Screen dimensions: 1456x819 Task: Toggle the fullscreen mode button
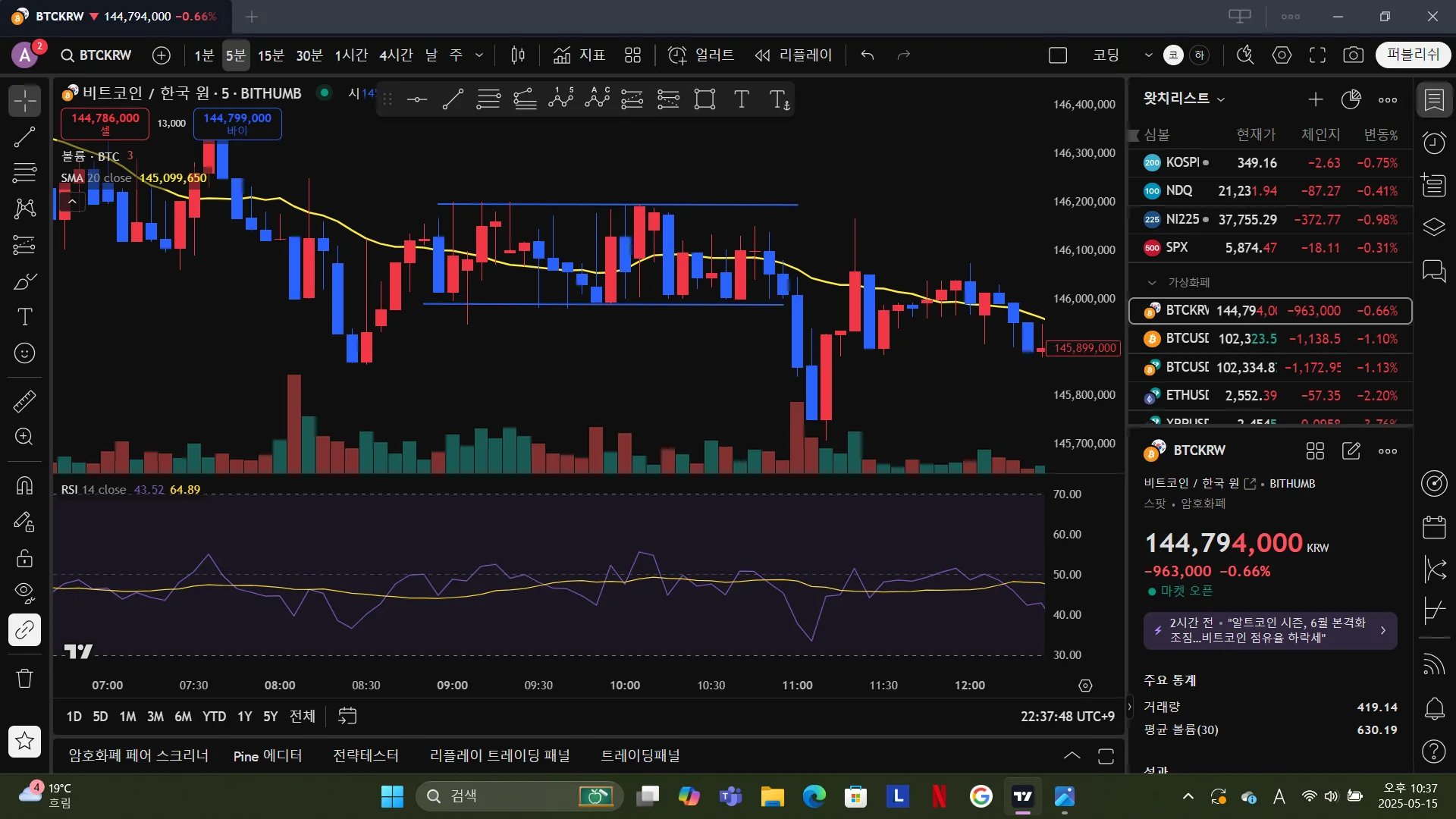point(1318,55)
